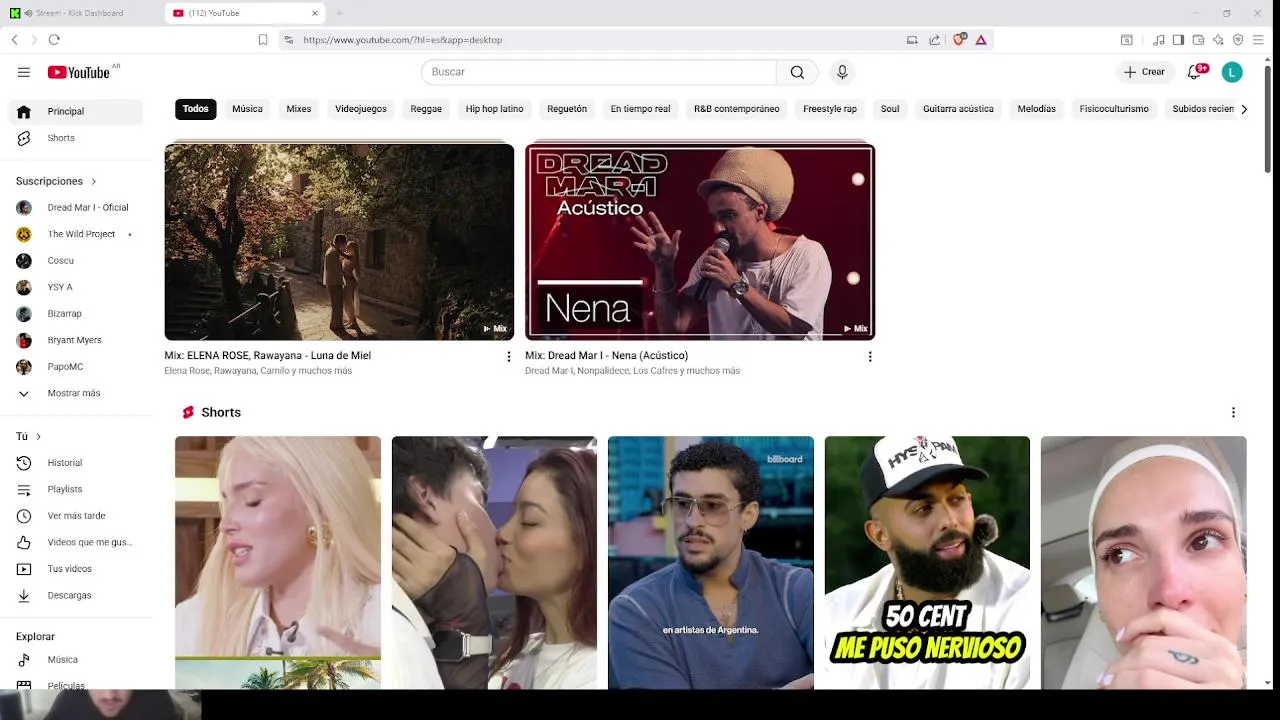The image size is (1280, 720).
Task: Click the YouTube logo
Action: (79, 72)
